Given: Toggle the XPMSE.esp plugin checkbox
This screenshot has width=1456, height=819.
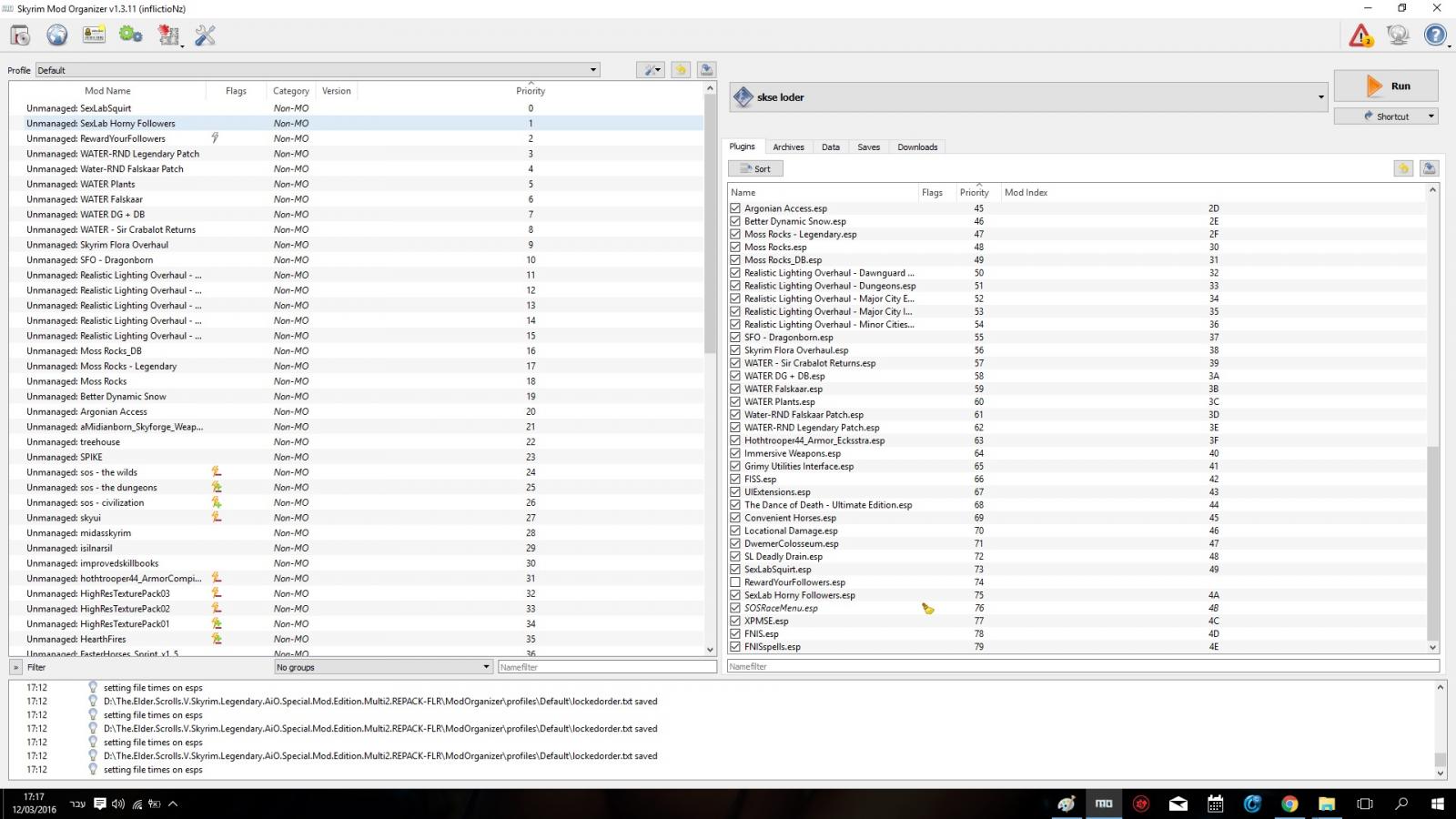Looking at the screenshot, I should pyautogui.click(x=735, y=621).
